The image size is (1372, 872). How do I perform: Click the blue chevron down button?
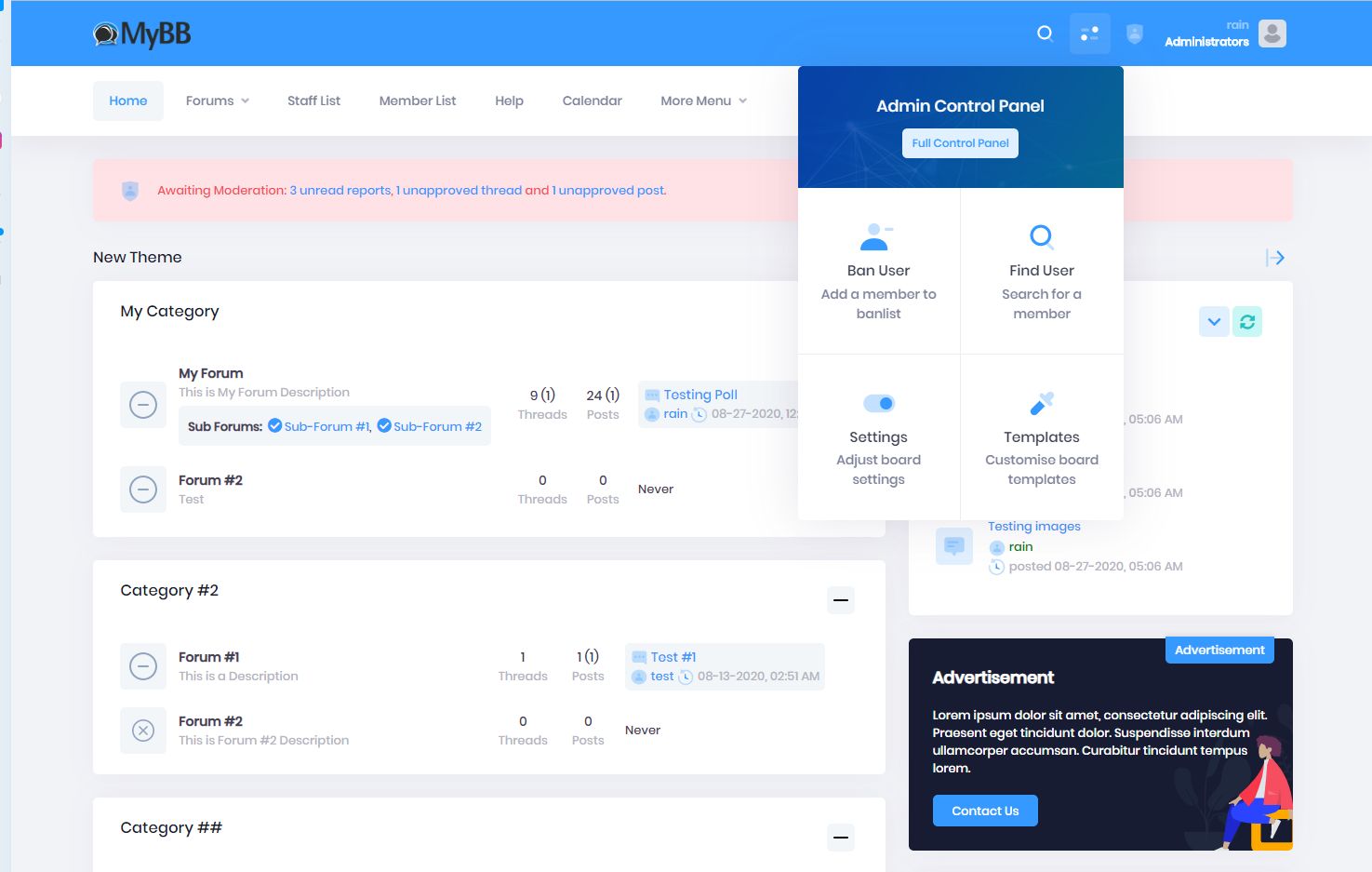(x=1213, y=322)
